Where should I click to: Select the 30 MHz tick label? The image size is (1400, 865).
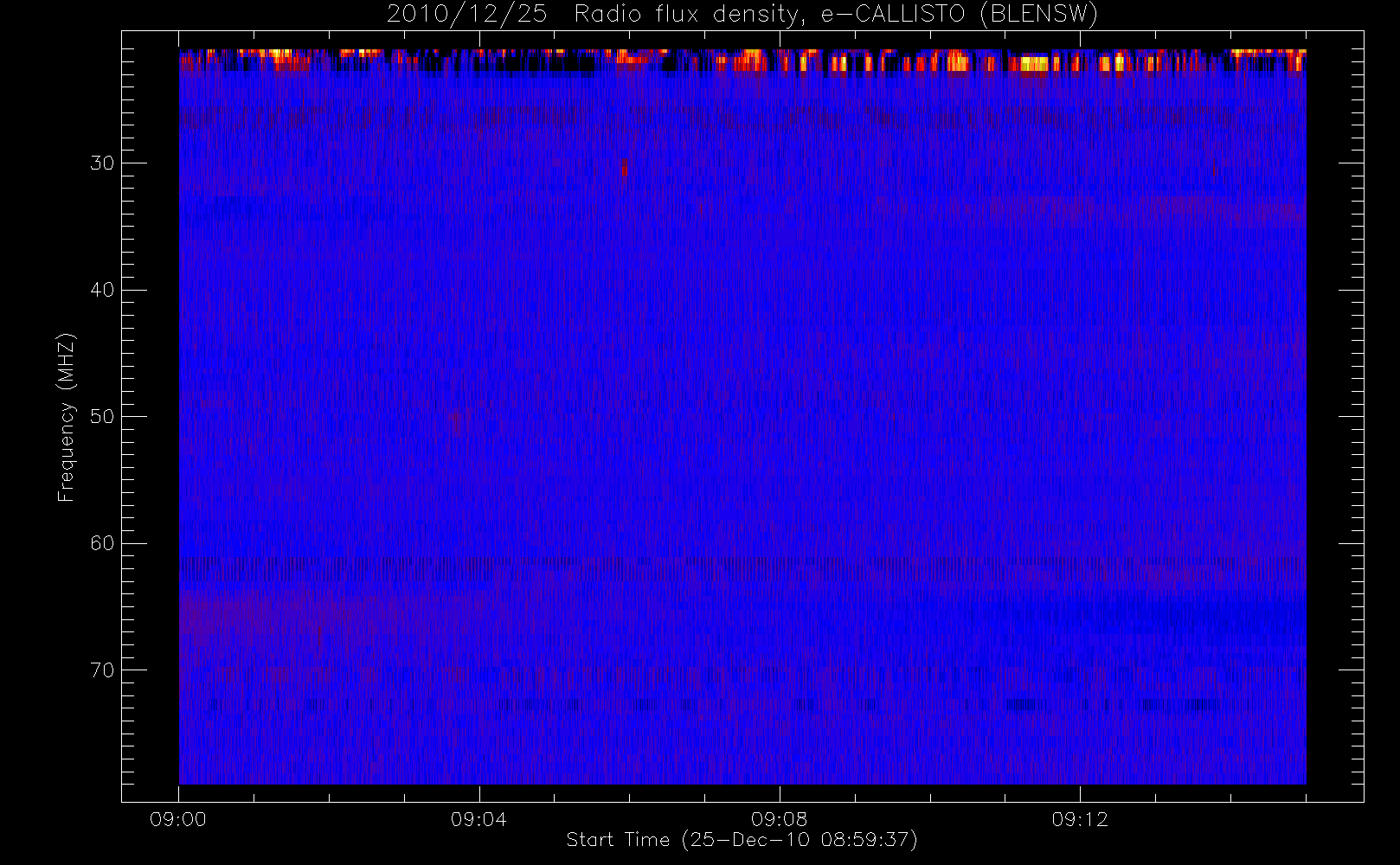click(x=102, y=163)
